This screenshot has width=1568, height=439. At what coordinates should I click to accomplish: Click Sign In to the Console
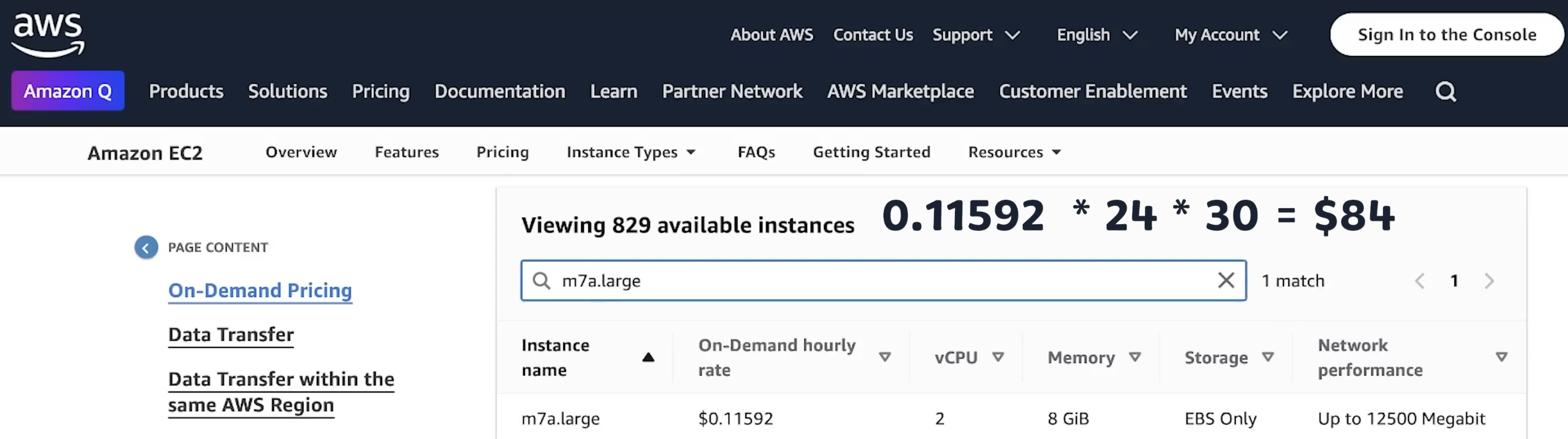point(1446,35)
